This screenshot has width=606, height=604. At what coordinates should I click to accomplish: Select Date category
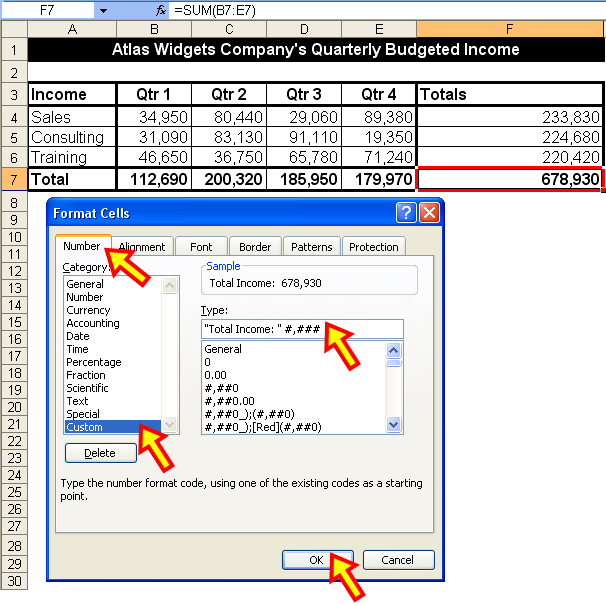click(x=113, y=336)
